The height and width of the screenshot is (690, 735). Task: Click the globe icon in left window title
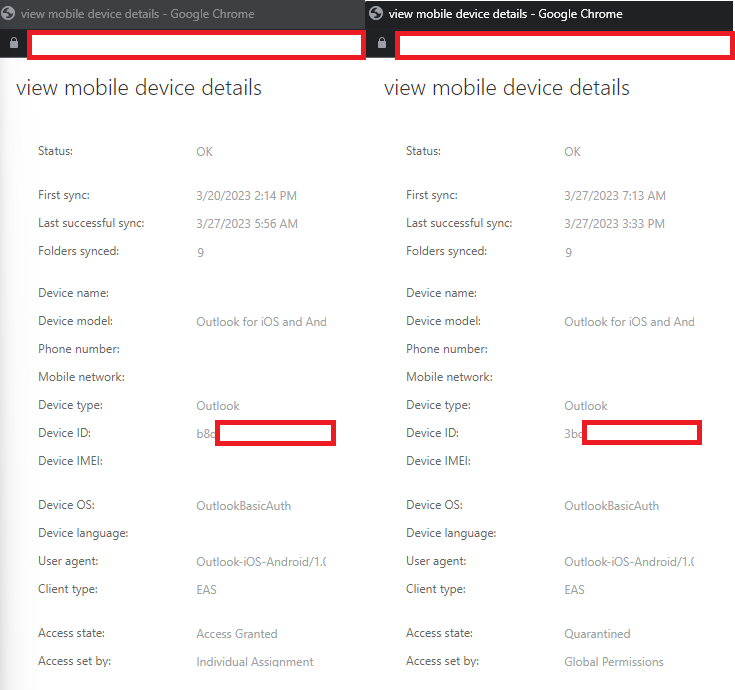click(8, 14)
